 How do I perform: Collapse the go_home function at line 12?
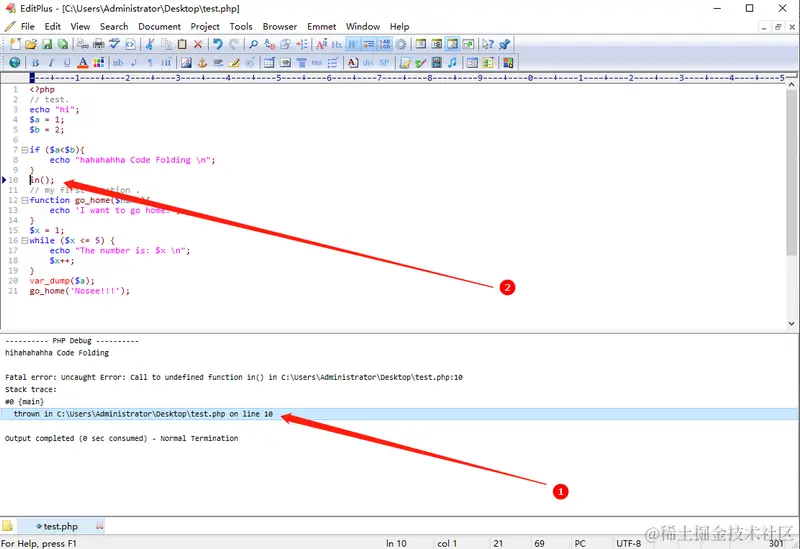[x=24, y=200]
